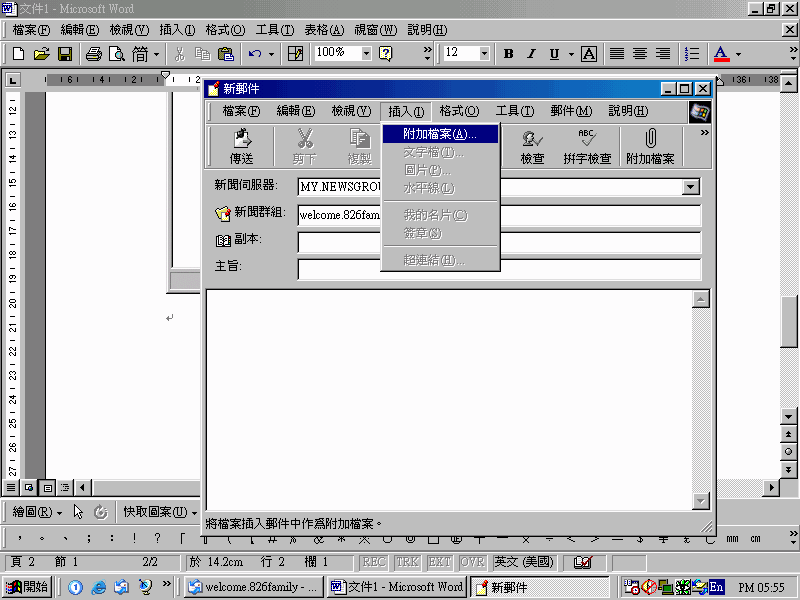The image size is (800, 600).
Task: Expand the 簡 conversion dropdown arrow
Action: coord(156,54)
